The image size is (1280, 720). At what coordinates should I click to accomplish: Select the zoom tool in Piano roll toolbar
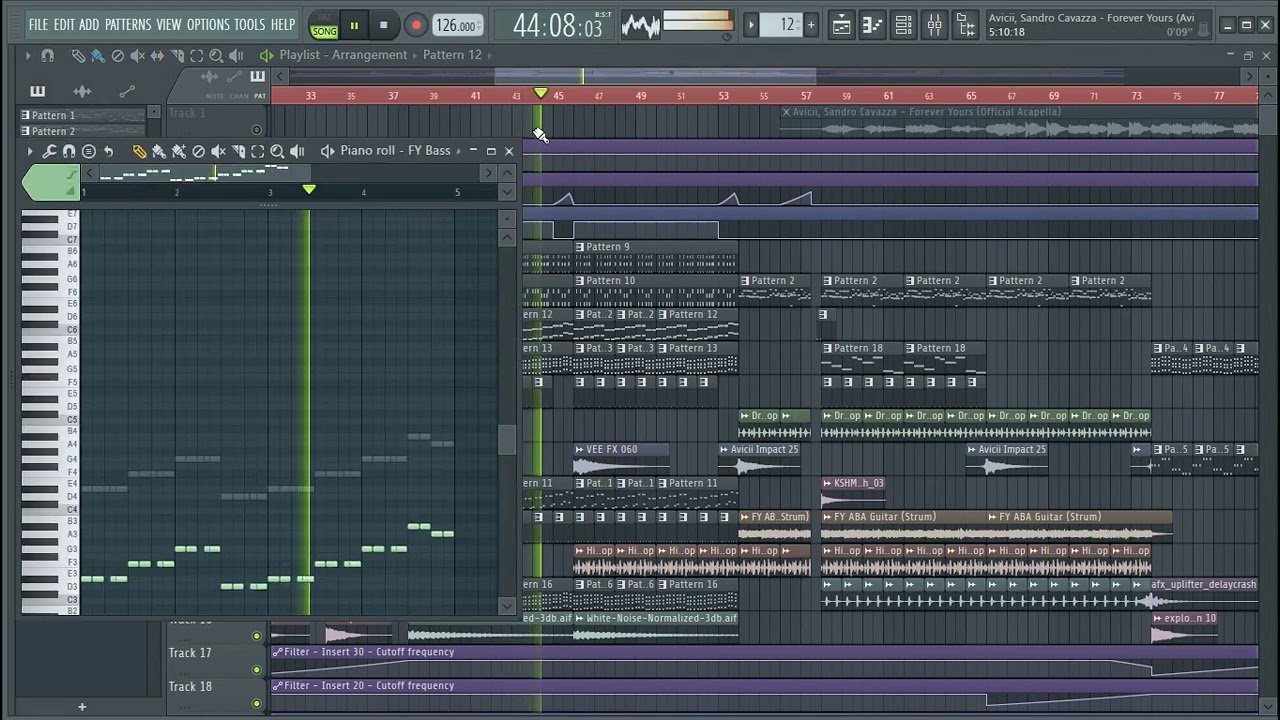tap(277, 151)
